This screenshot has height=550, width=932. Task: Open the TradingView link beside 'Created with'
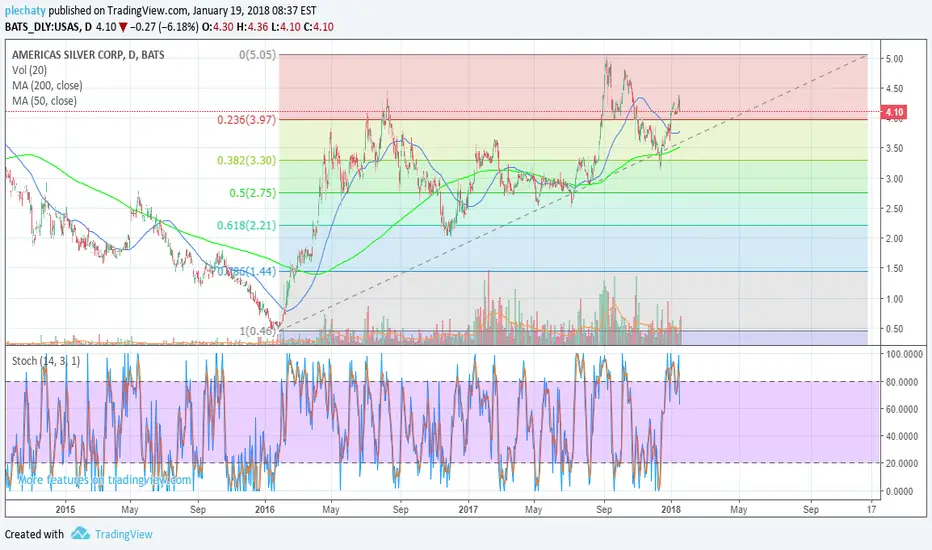124,534
